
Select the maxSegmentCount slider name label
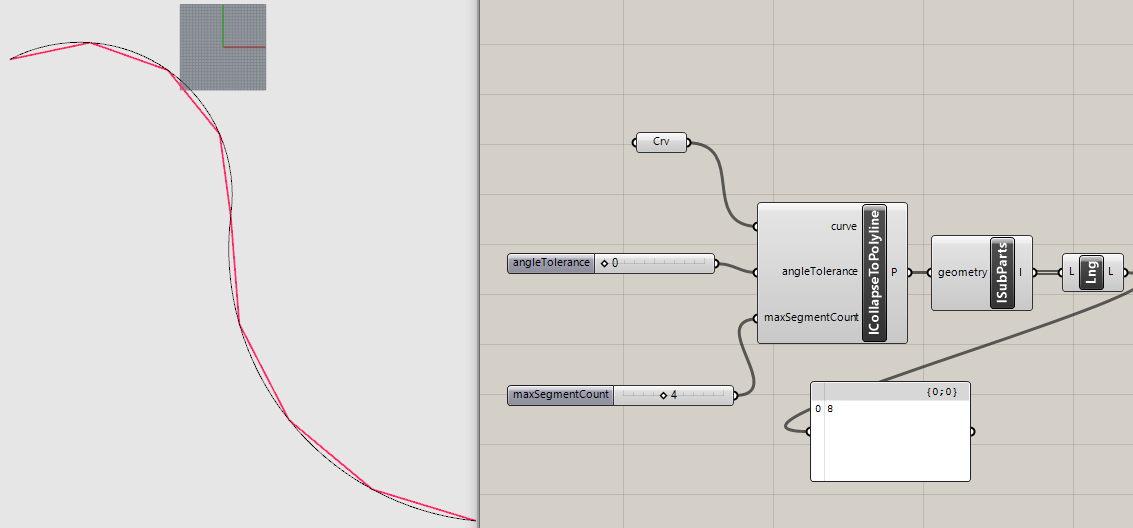click(561, 395)
